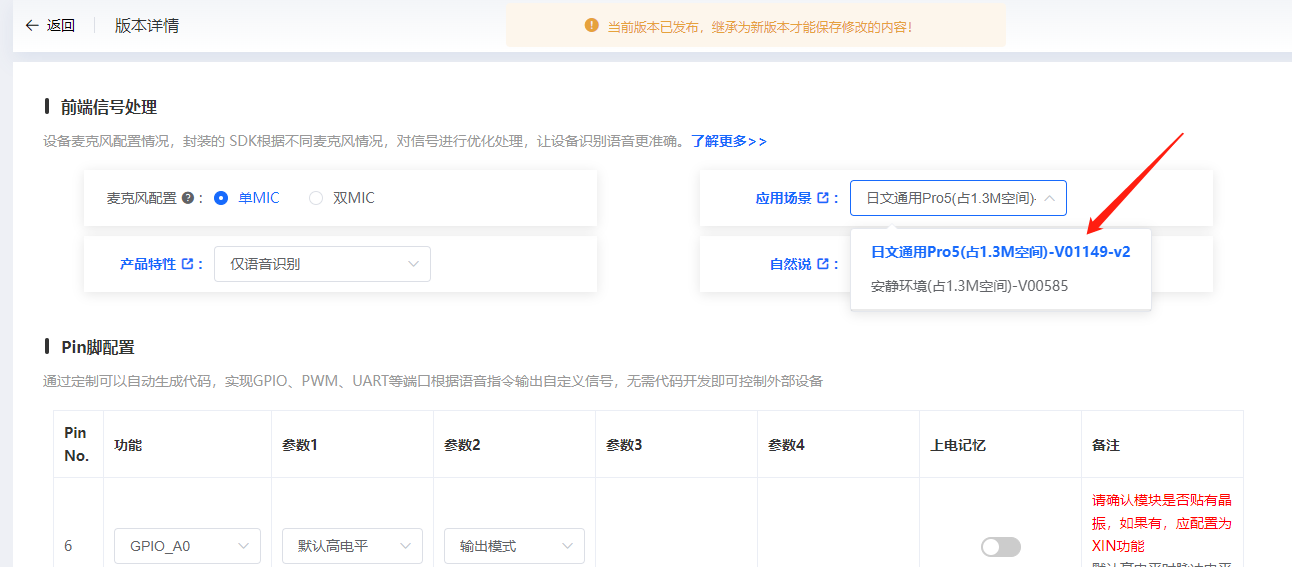The image size is (1292, 567).
Task: Click the Pin No. column header
Action: coord(77,444)
